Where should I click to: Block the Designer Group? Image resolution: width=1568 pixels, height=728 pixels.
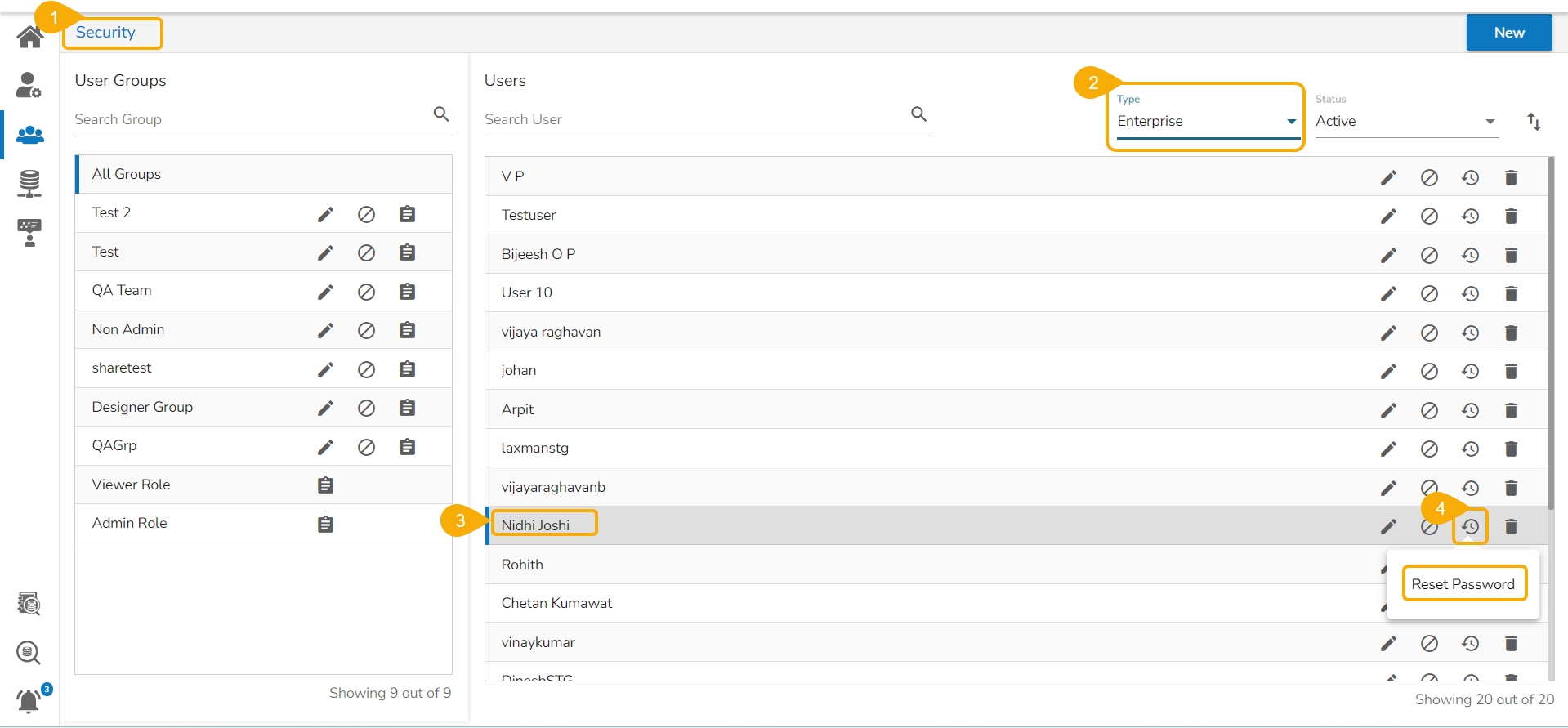tap(366, 408)
